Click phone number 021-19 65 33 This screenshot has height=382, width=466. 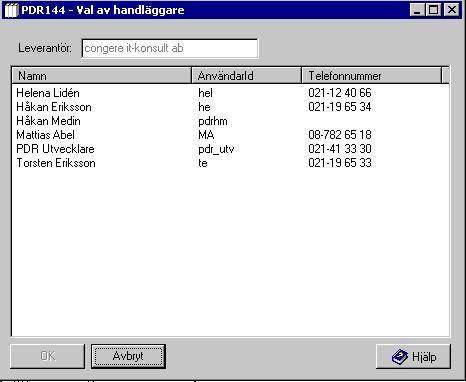pyautogui.click(x=340, y=163)
